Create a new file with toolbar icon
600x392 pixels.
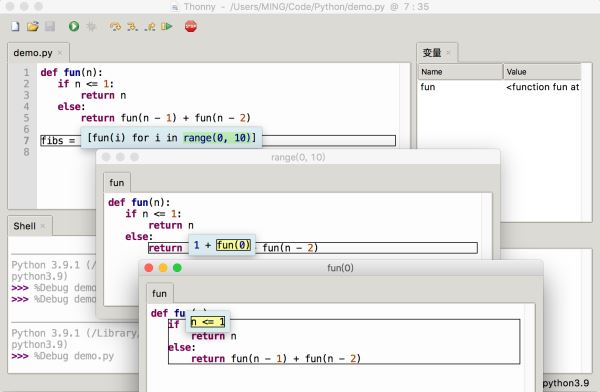(x=15, y=26)
